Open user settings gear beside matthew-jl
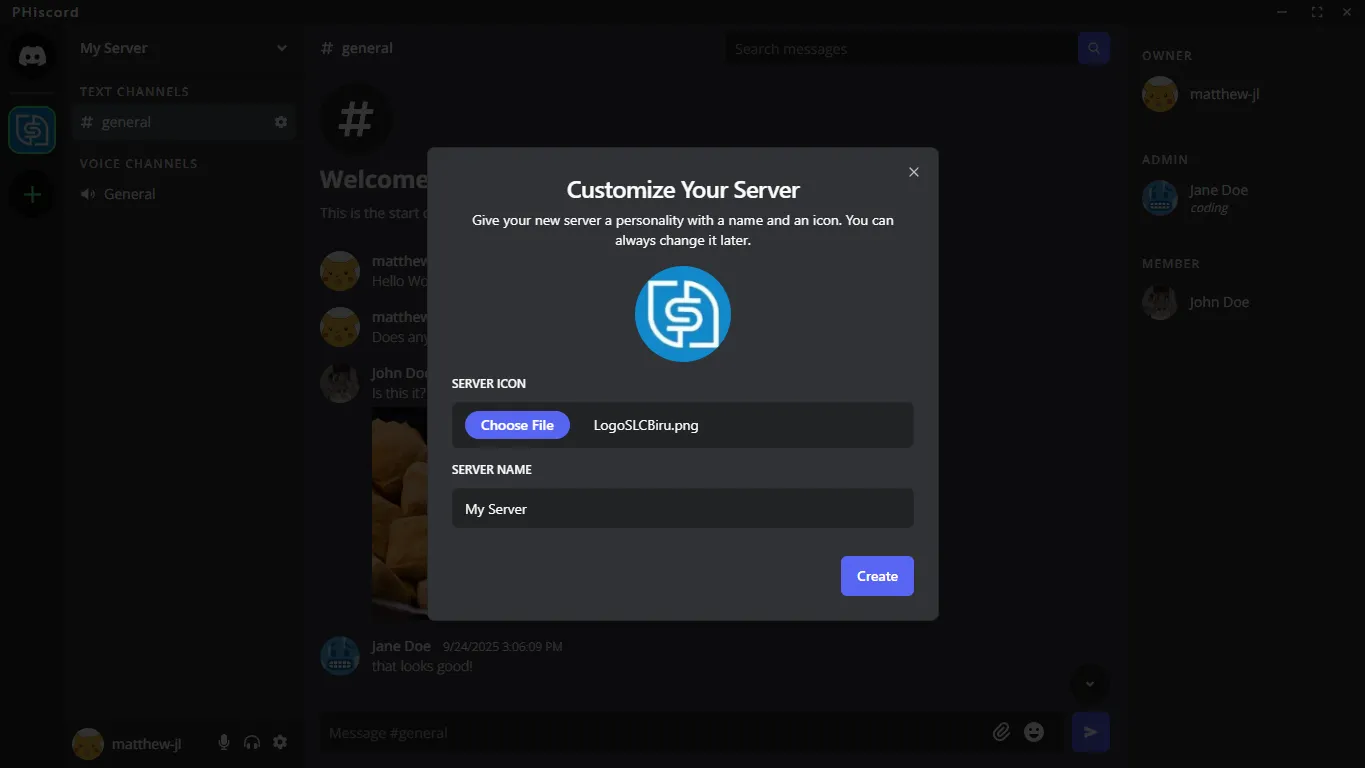The width and height of the screenshot is (1365, 768). [280, 742]
